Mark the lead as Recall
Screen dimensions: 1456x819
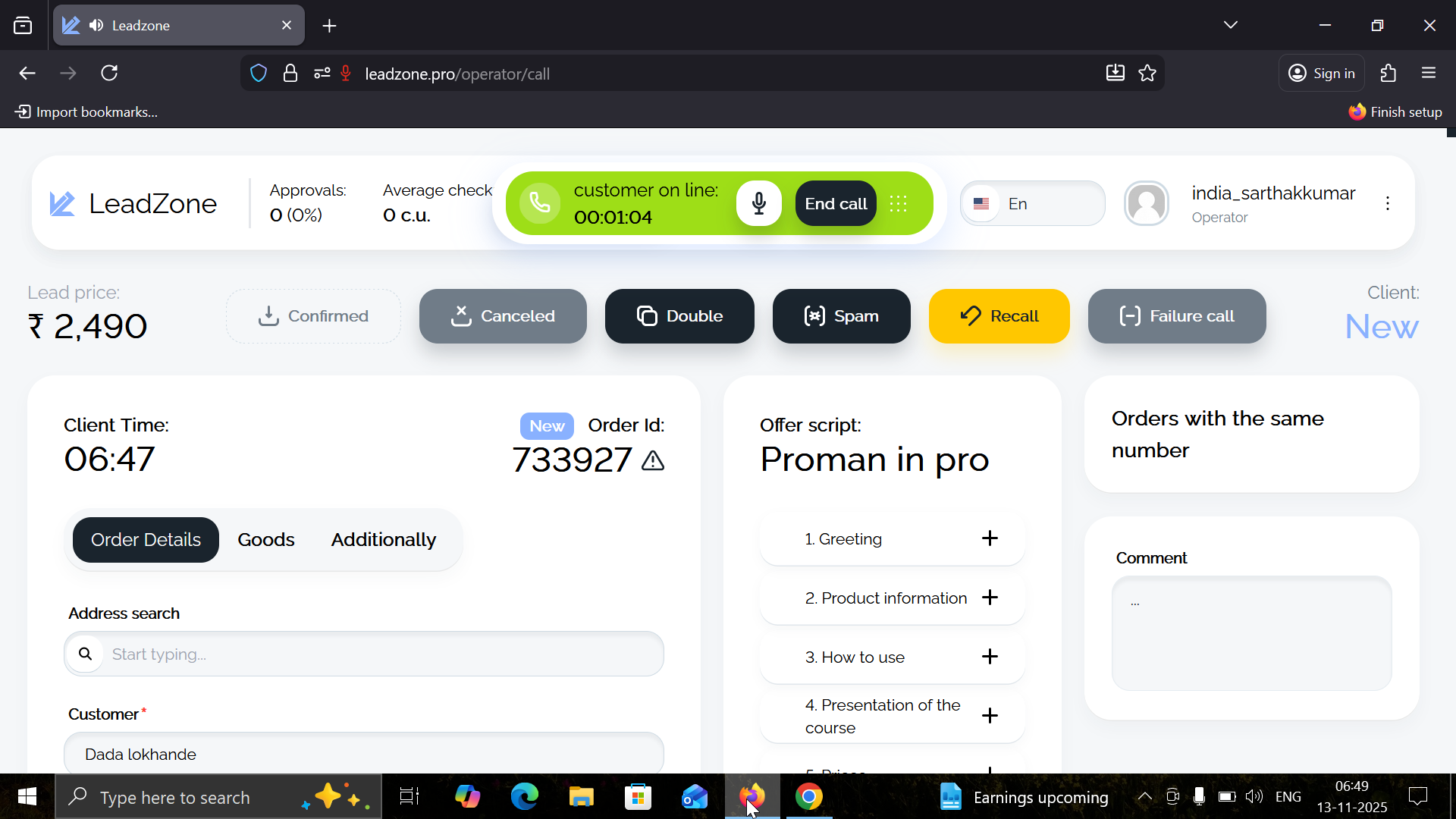click(x=999, y=316)
